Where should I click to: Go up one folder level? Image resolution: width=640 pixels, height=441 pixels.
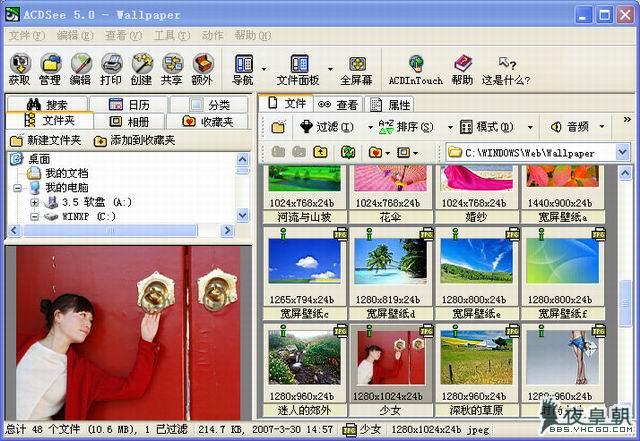(321, 152)
